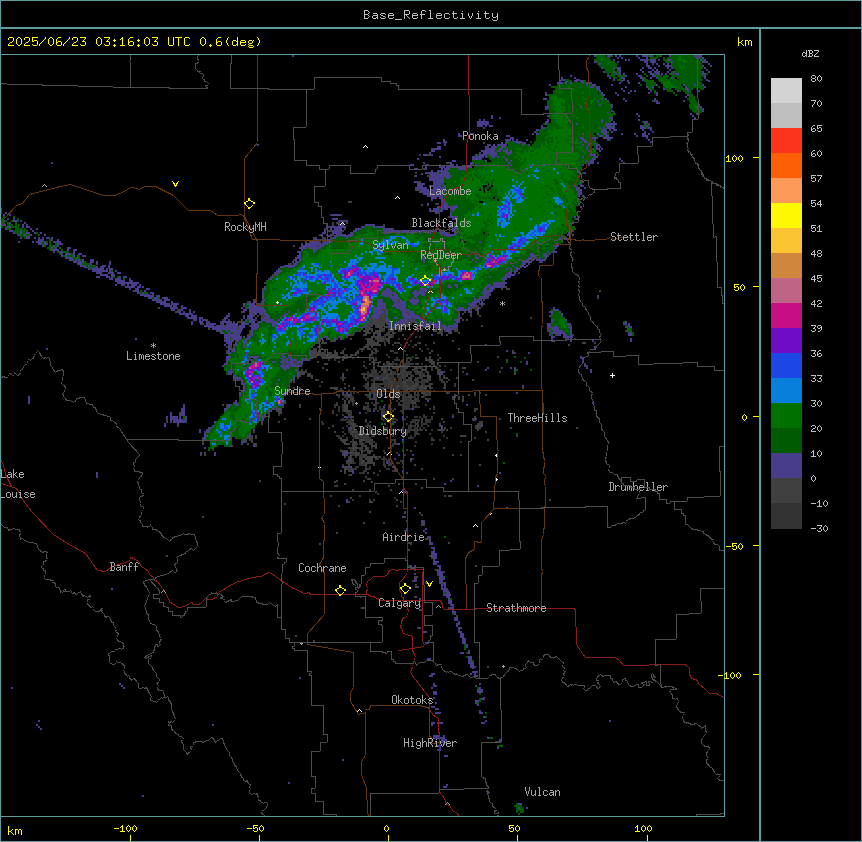
Task: Select the orange 57-60 dBZ legend swatch
Action: 786,165
